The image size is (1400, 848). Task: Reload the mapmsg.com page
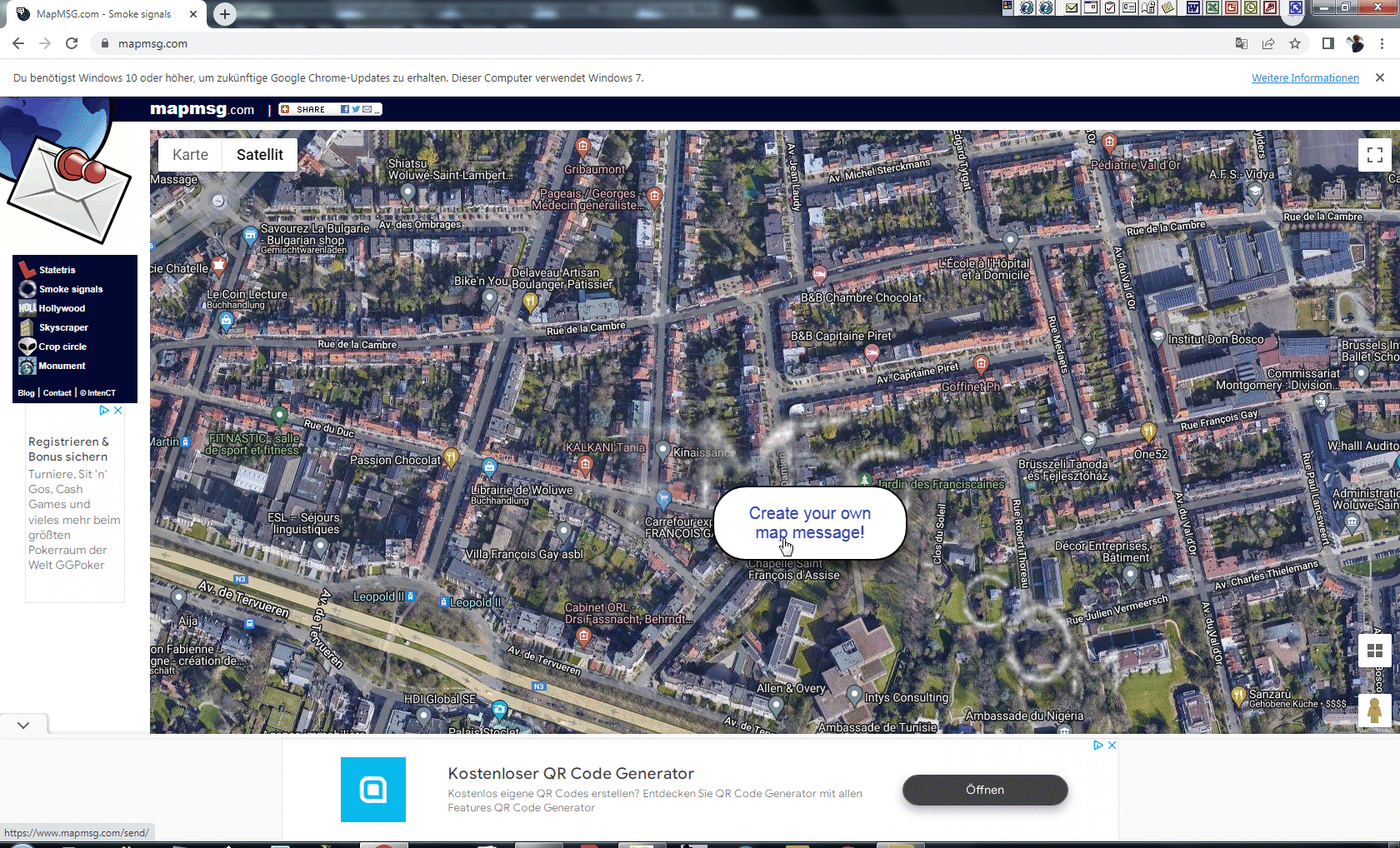pos(72,43)
